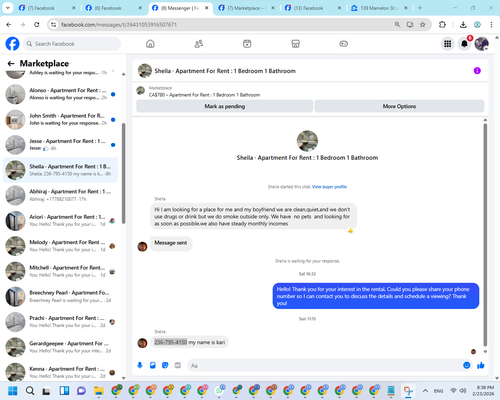
Task: Open Abhiraj apartment conversation
Action: [x=60, y=195]
